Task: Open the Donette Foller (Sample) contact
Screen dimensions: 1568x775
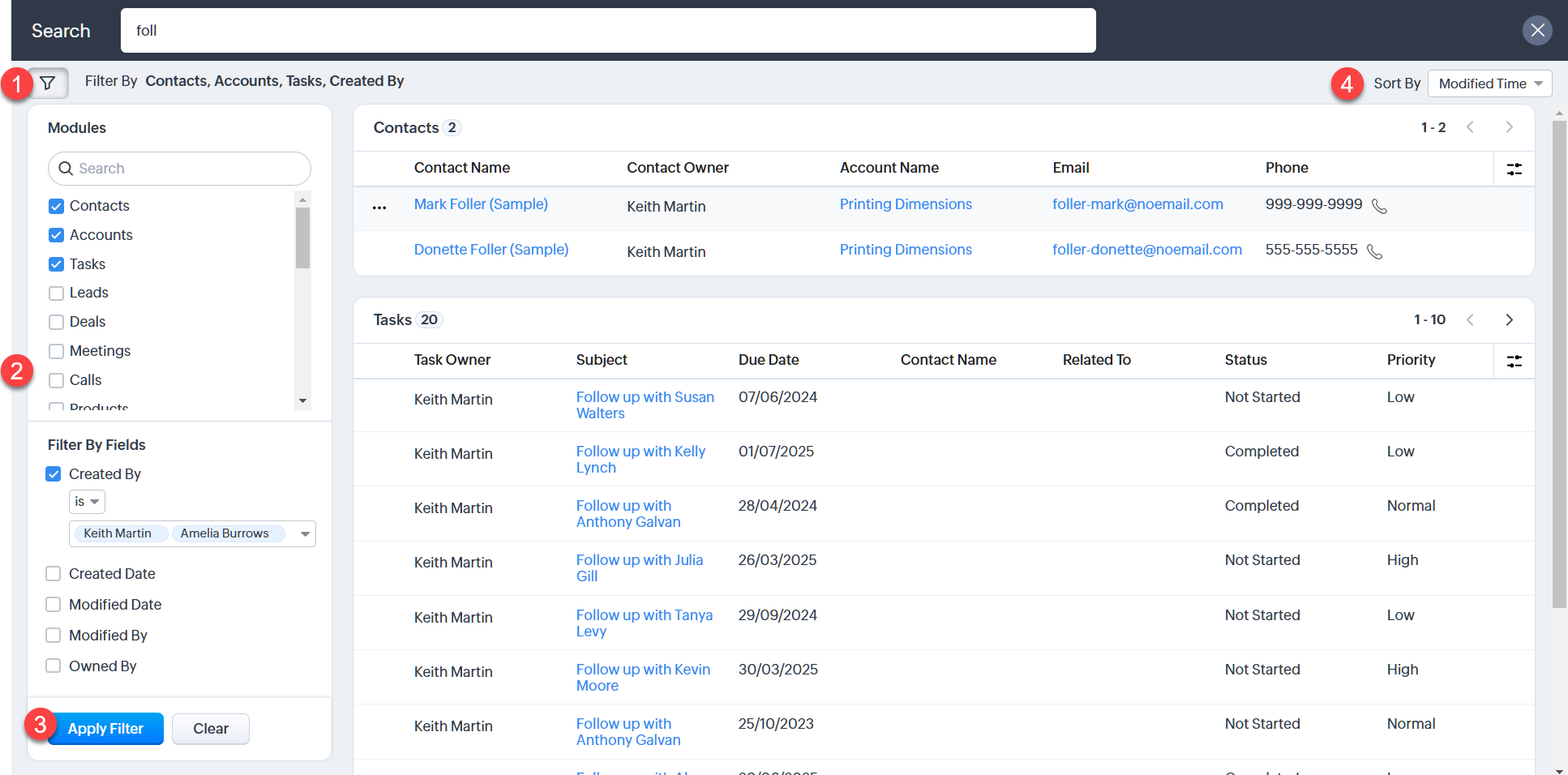Action: 491,250
